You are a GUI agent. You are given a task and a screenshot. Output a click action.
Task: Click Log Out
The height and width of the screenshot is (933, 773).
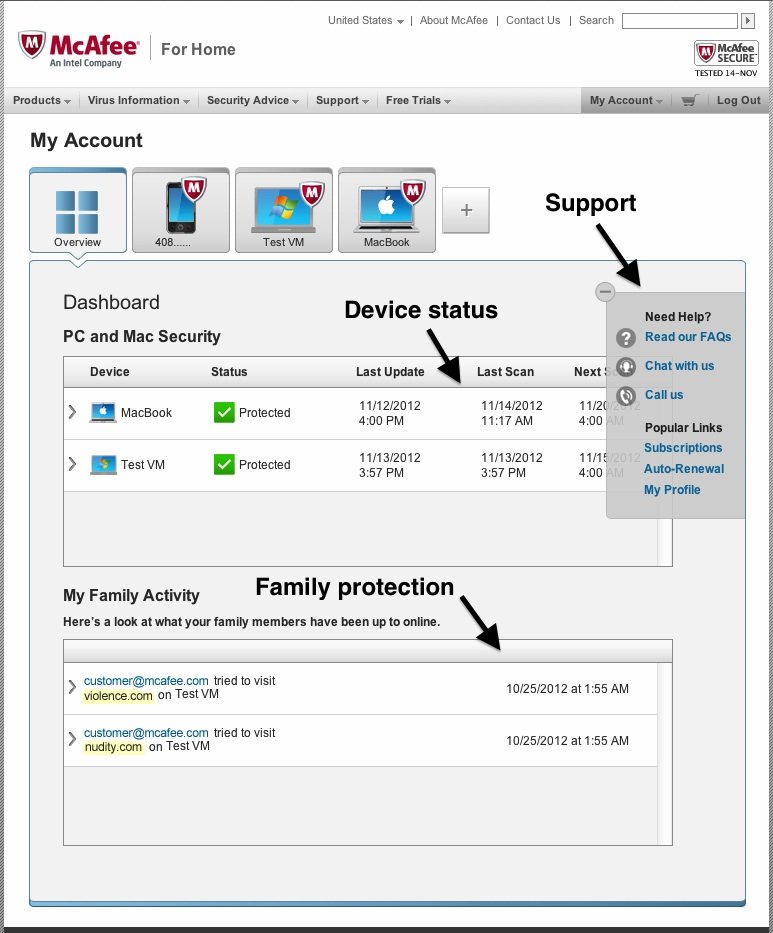[x=738, y=101]
